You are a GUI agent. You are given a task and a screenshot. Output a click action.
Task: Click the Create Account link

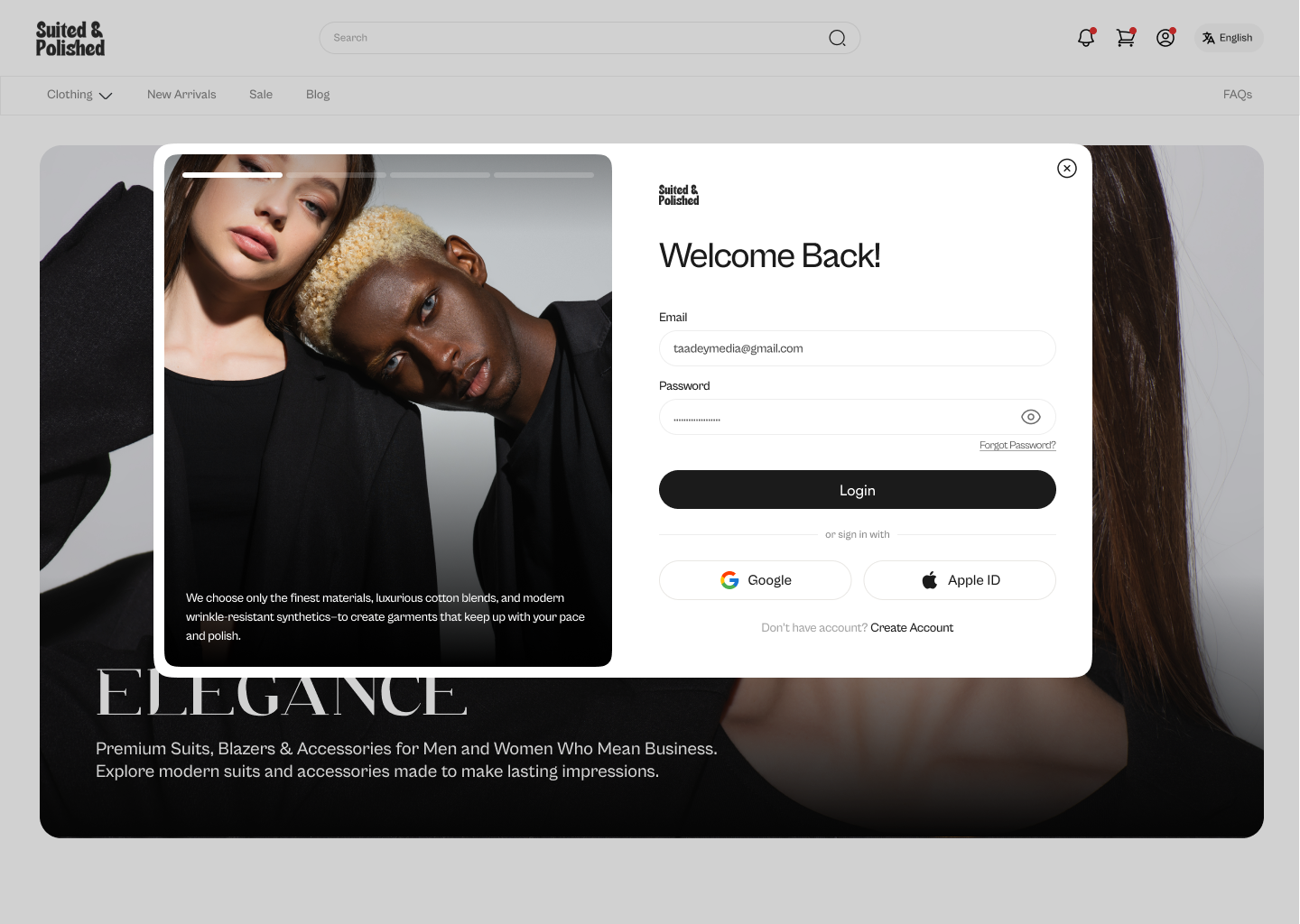coord(912,628)
